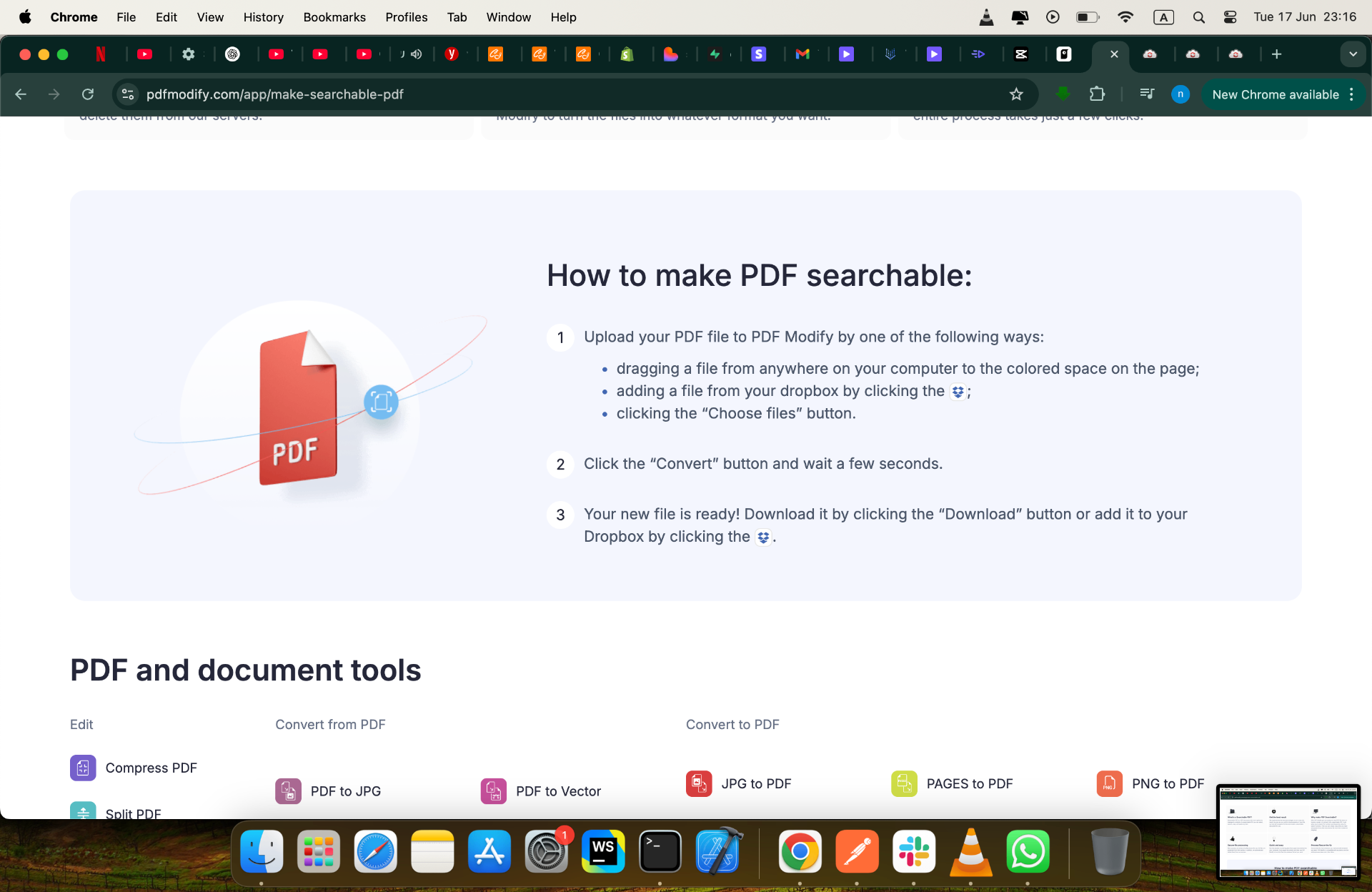1372x892 pixels.
Task: Click the red PDF file illustration
Action: [298, 408]
